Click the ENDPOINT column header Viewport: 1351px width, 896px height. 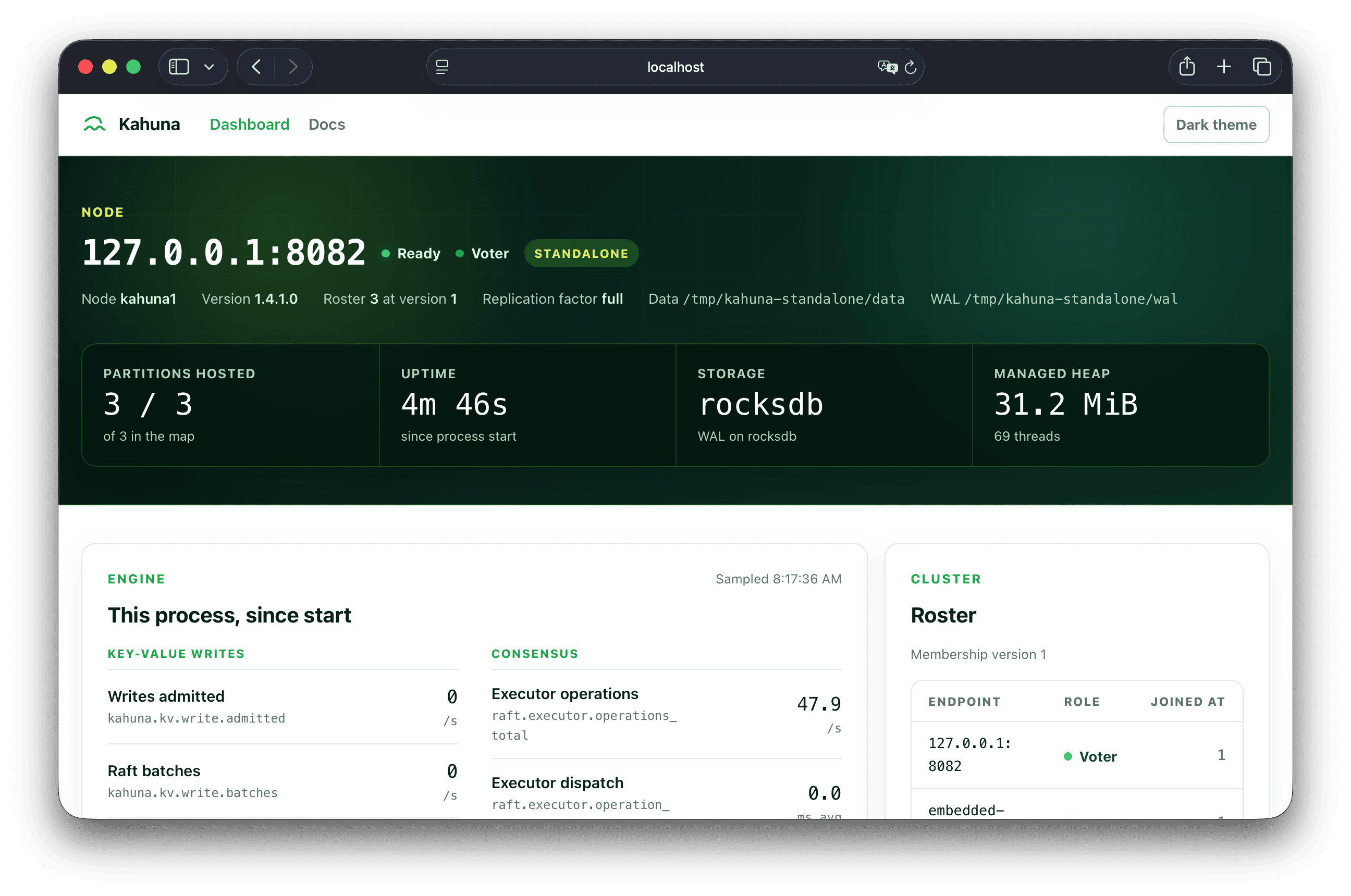964,702
